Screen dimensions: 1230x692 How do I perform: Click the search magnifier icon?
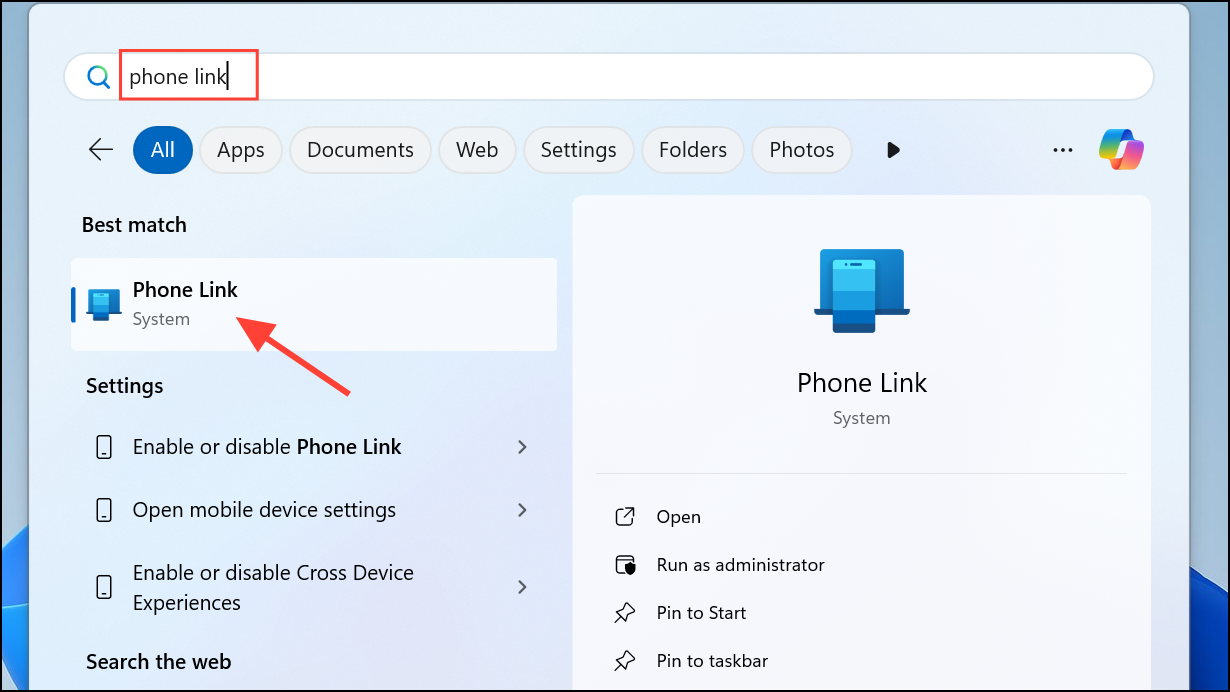[98, 77]
